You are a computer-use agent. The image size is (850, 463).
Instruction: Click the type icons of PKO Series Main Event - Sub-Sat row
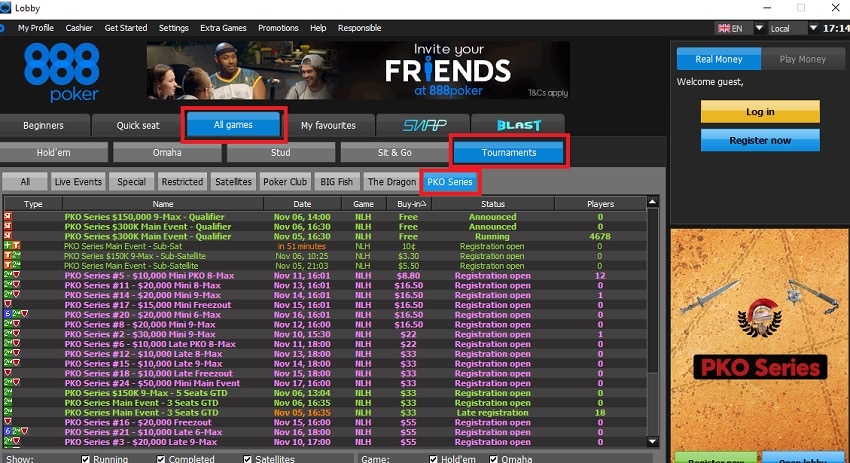click(x=12, y=246)
